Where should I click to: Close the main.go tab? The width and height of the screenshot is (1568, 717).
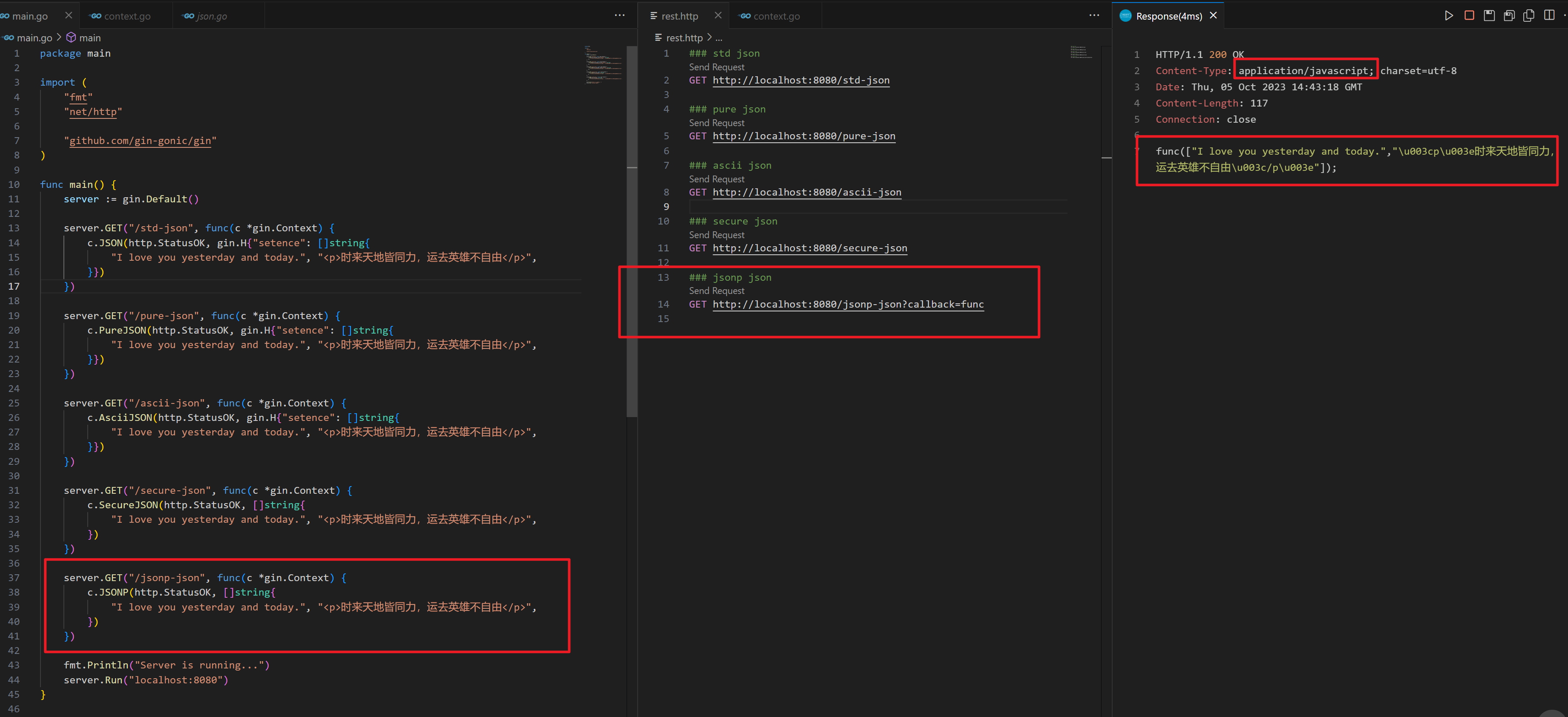(x=68, y=16)
